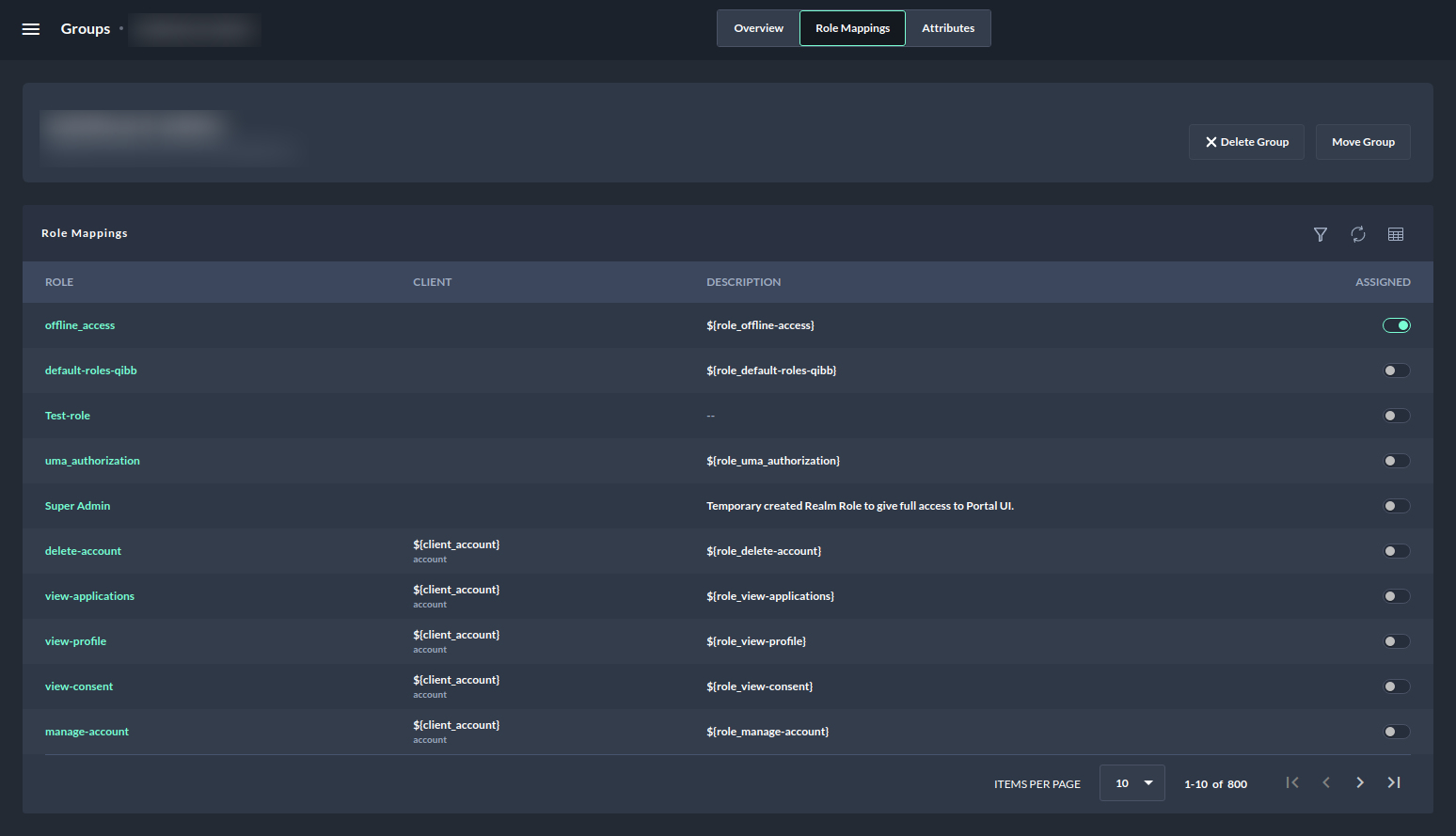Click the filter icon in Role Mappings
Viewport: 1456px width, 836px height.
pyautogui.click(x=1321, y=234)
